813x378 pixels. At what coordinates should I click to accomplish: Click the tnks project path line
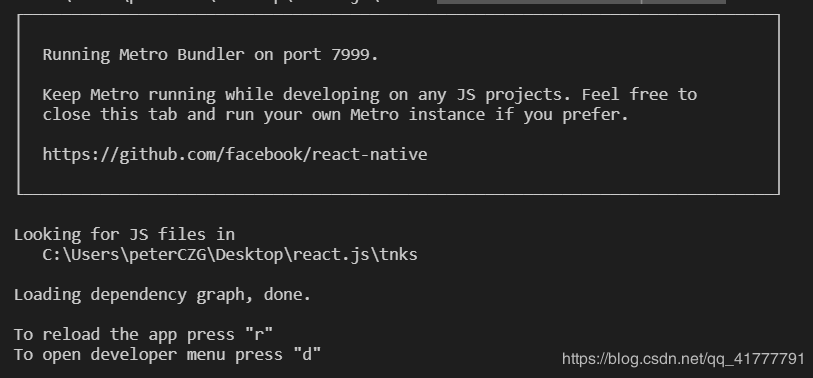tap(230, 255)
